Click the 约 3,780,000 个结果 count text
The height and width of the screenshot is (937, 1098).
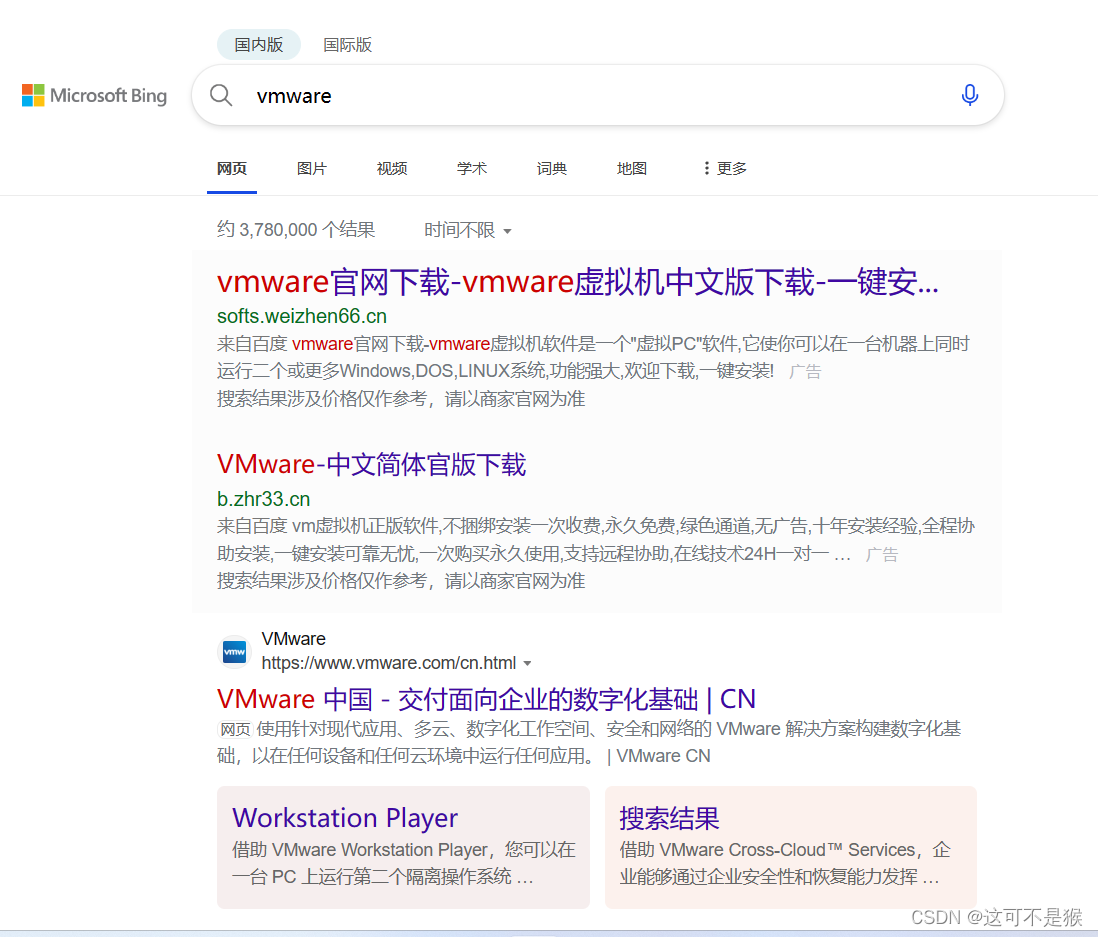[x=296, y=230]
